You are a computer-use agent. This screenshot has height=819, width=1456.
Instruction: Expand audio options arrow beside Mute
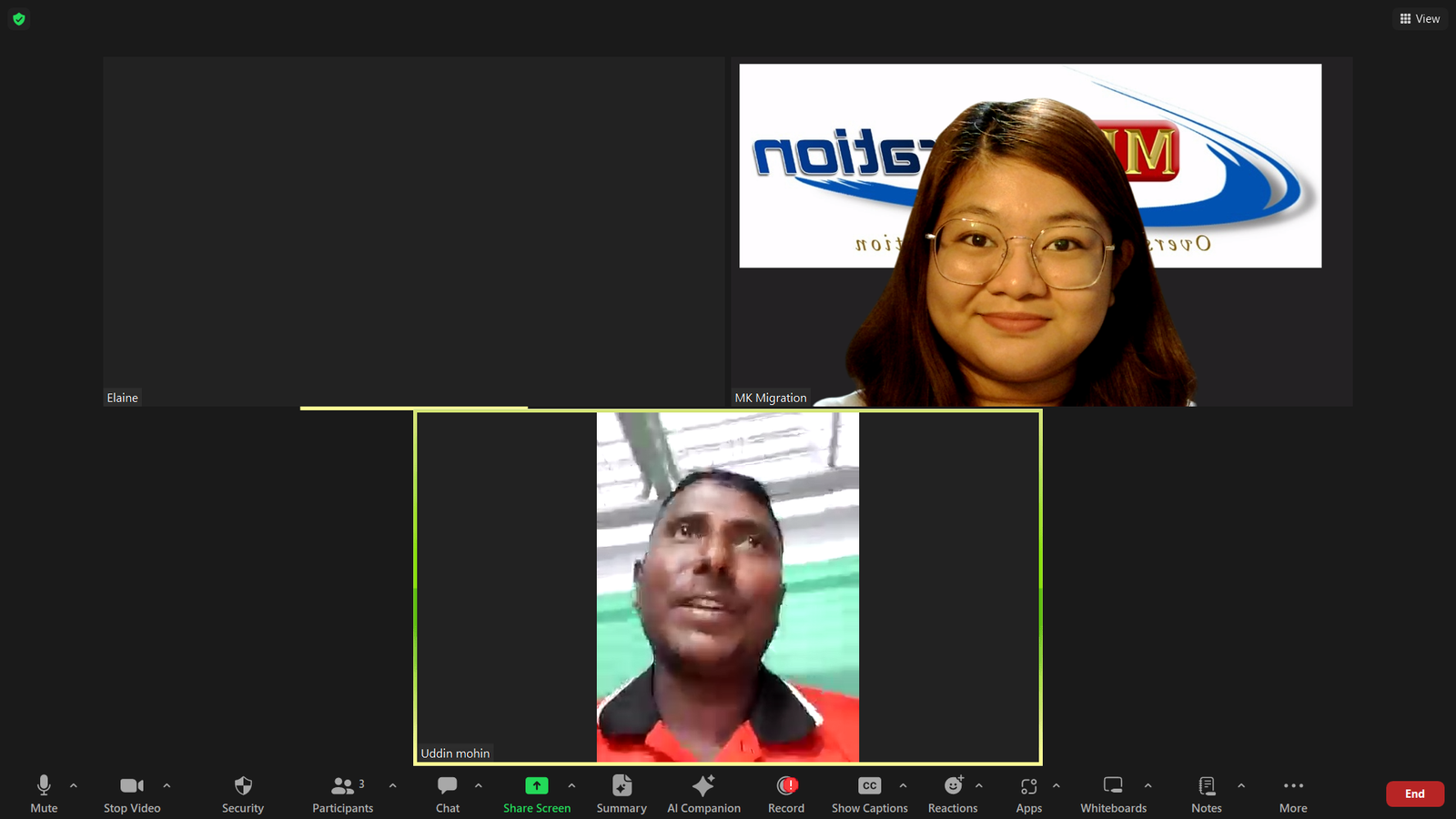pyautogui.click(x=74, y=785)
